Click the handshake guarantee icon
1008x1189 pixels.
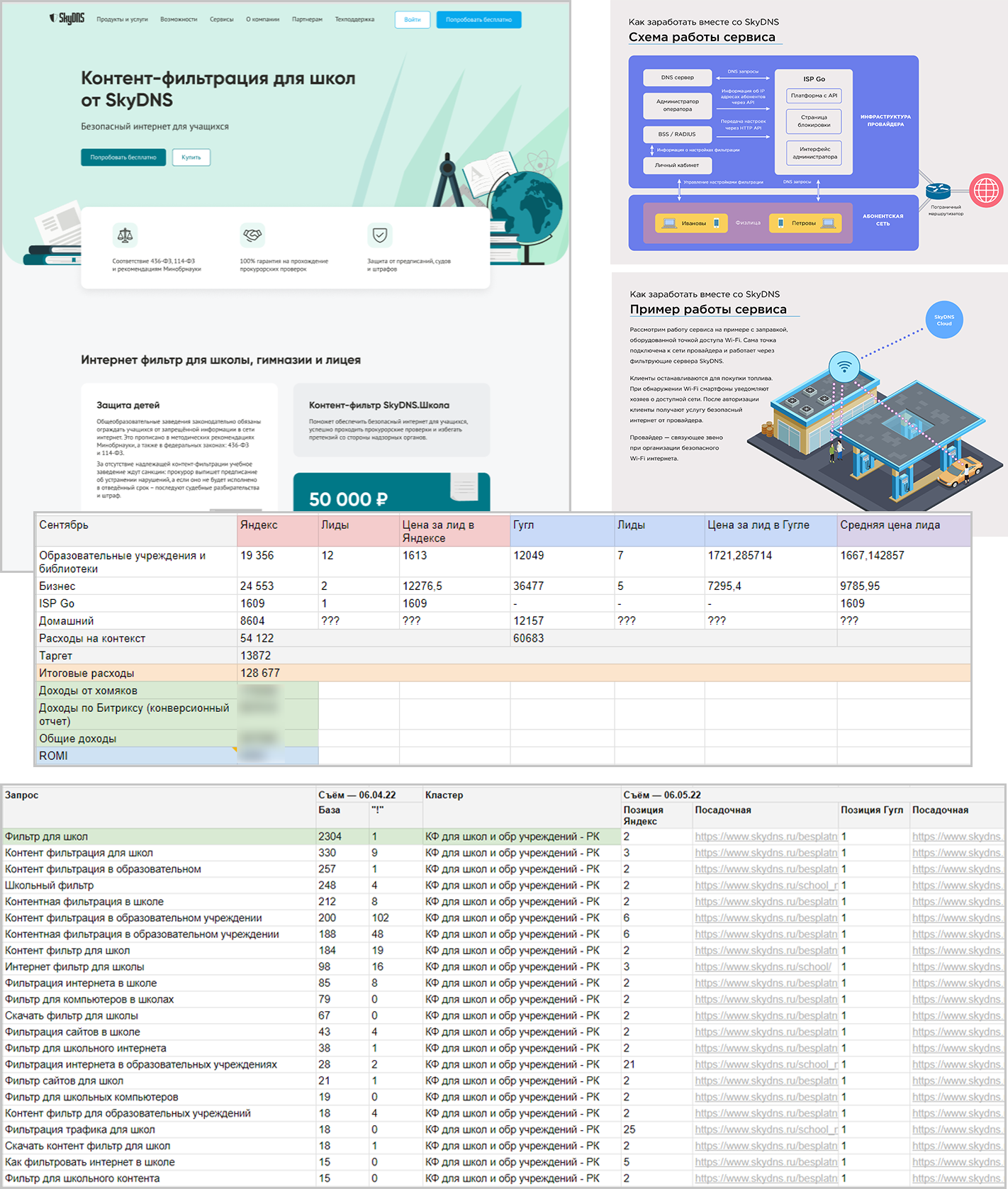point(252,234)
